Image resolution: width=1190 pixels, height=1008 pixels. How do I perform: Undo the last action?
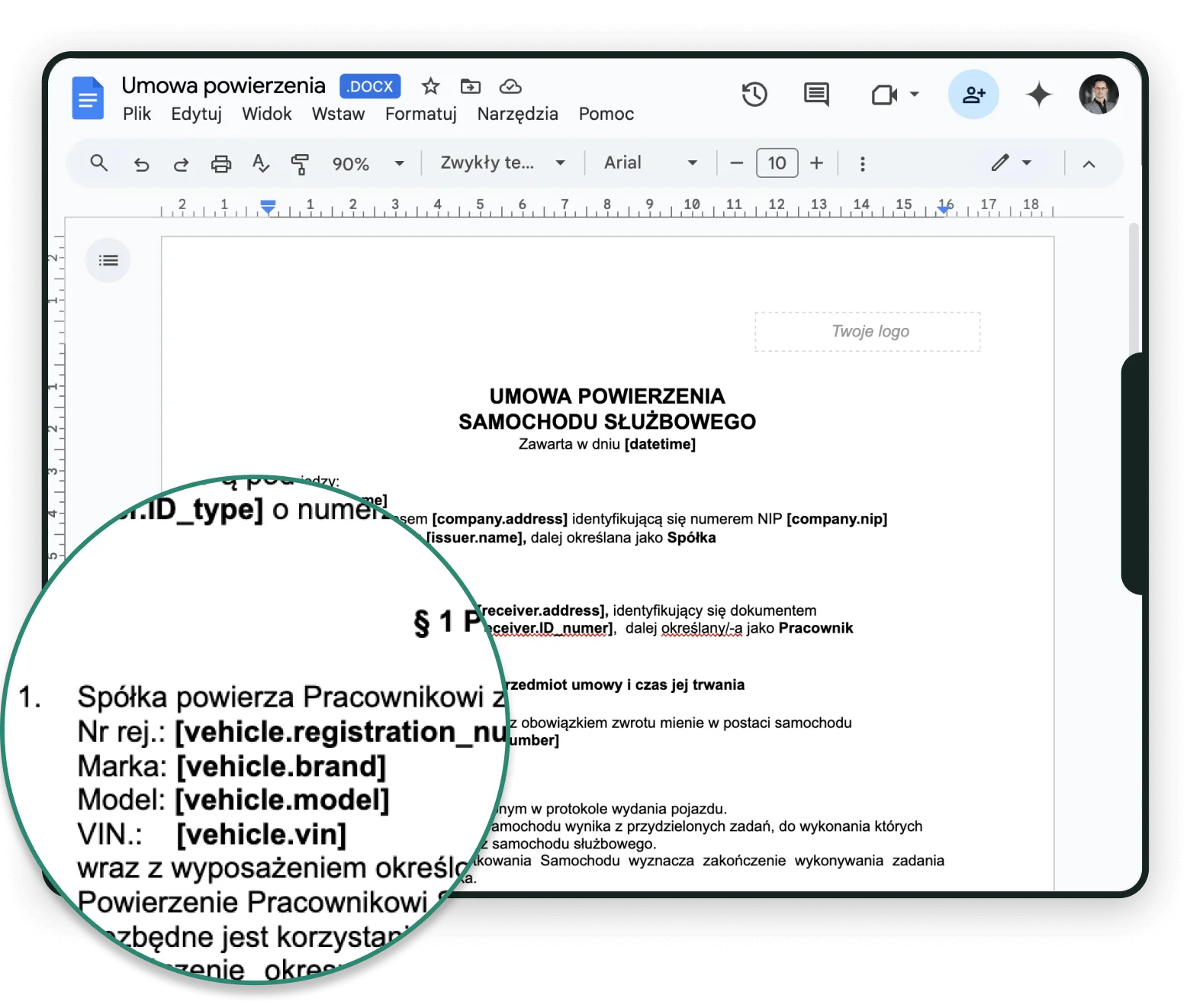(142, 164)
